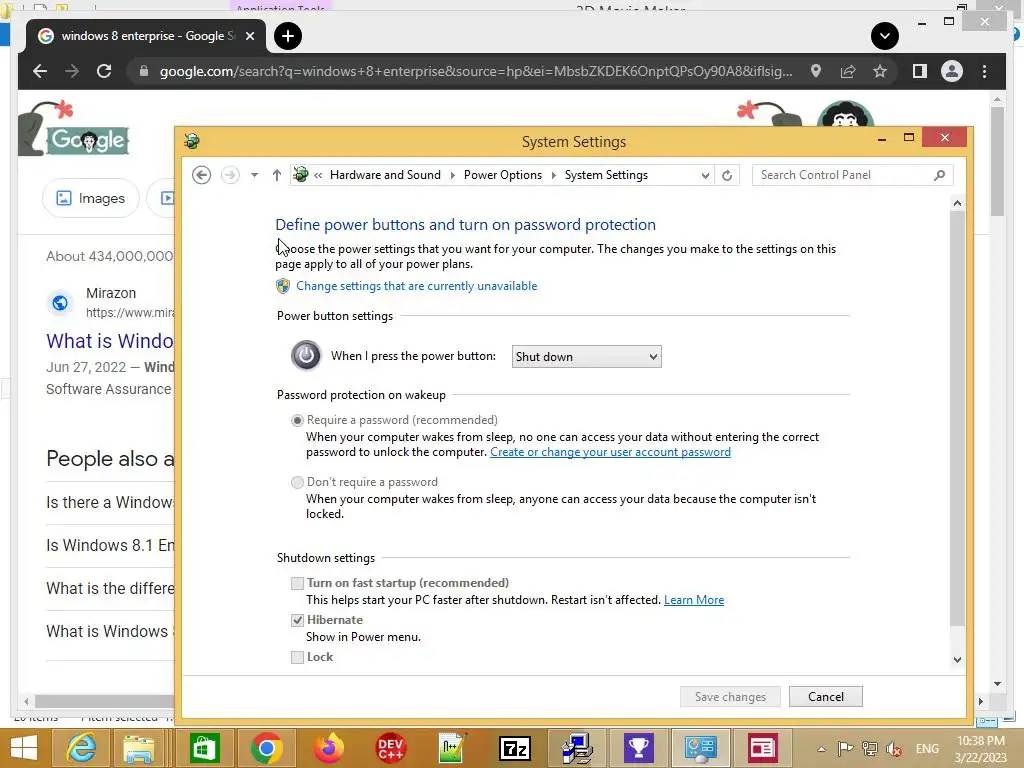Click the muted volume tray icon
Screen dimensions: 1024x768
point(894,749)
